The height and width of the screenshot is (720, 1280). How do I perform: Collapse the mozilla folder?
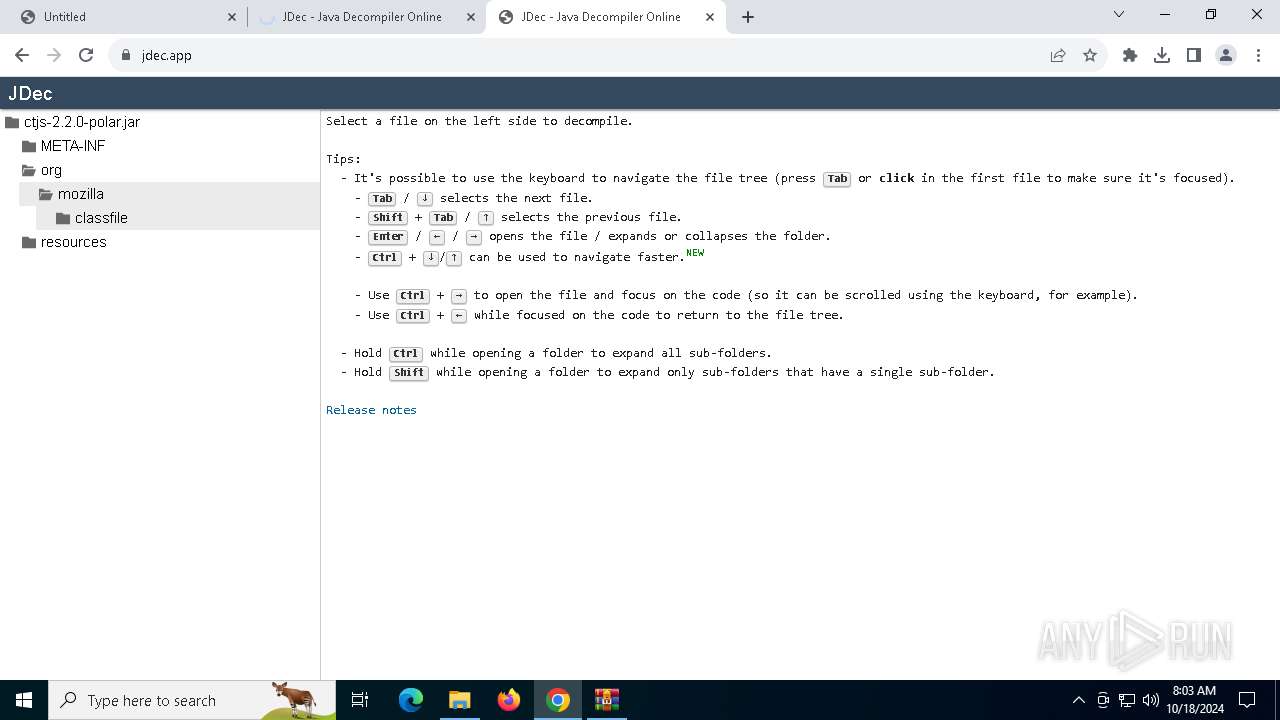click(x=81, y=194)
